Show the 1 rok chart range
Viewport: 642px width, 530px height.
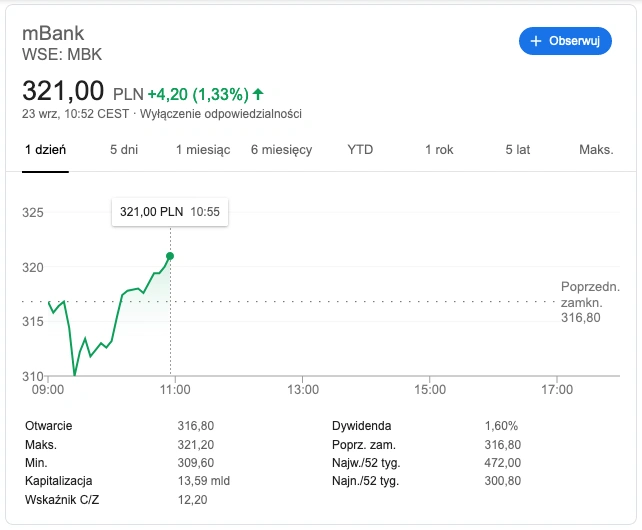(x=439, y=150)
